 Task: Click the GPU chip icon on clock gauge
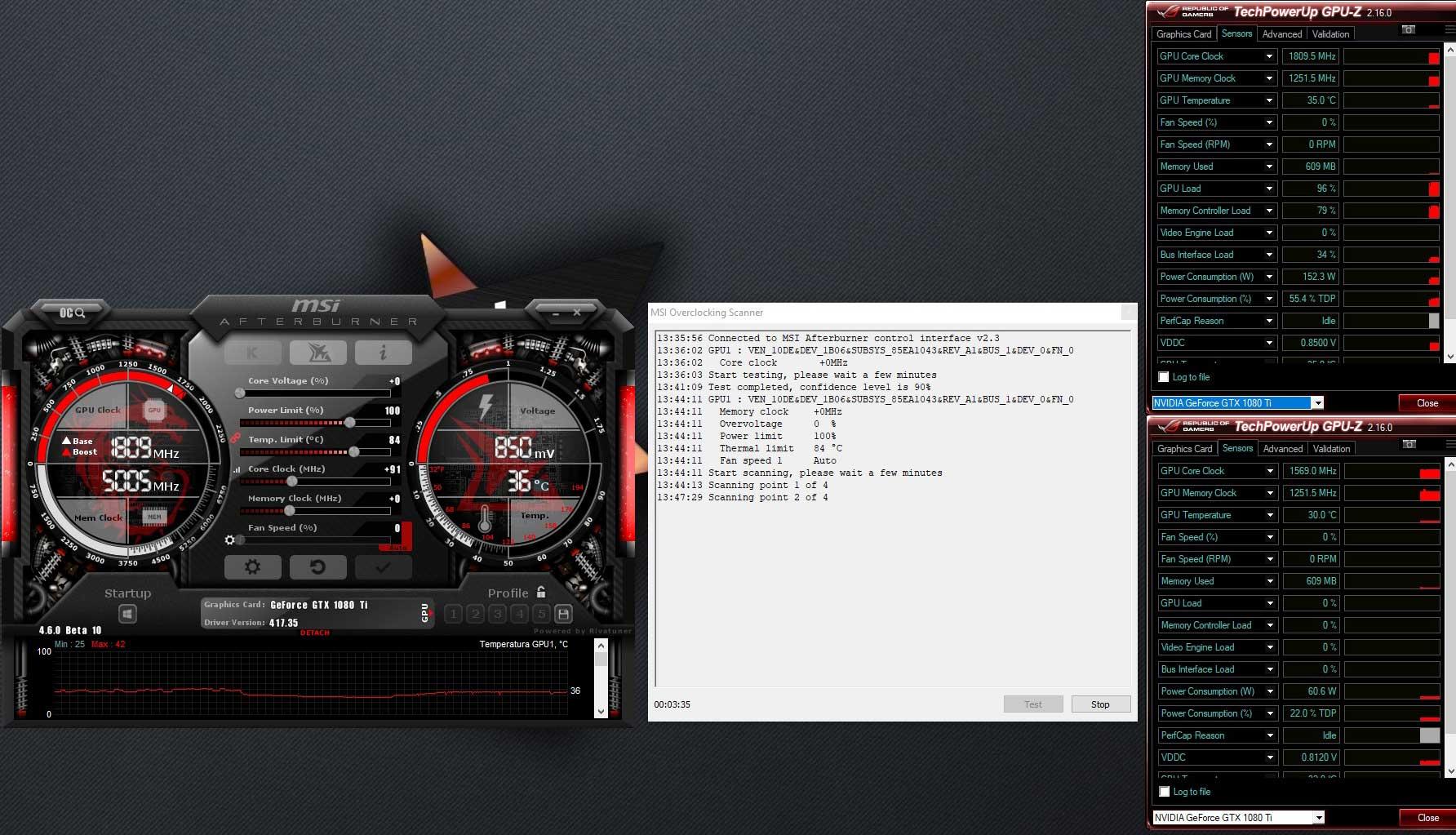[x=154, y=411]
